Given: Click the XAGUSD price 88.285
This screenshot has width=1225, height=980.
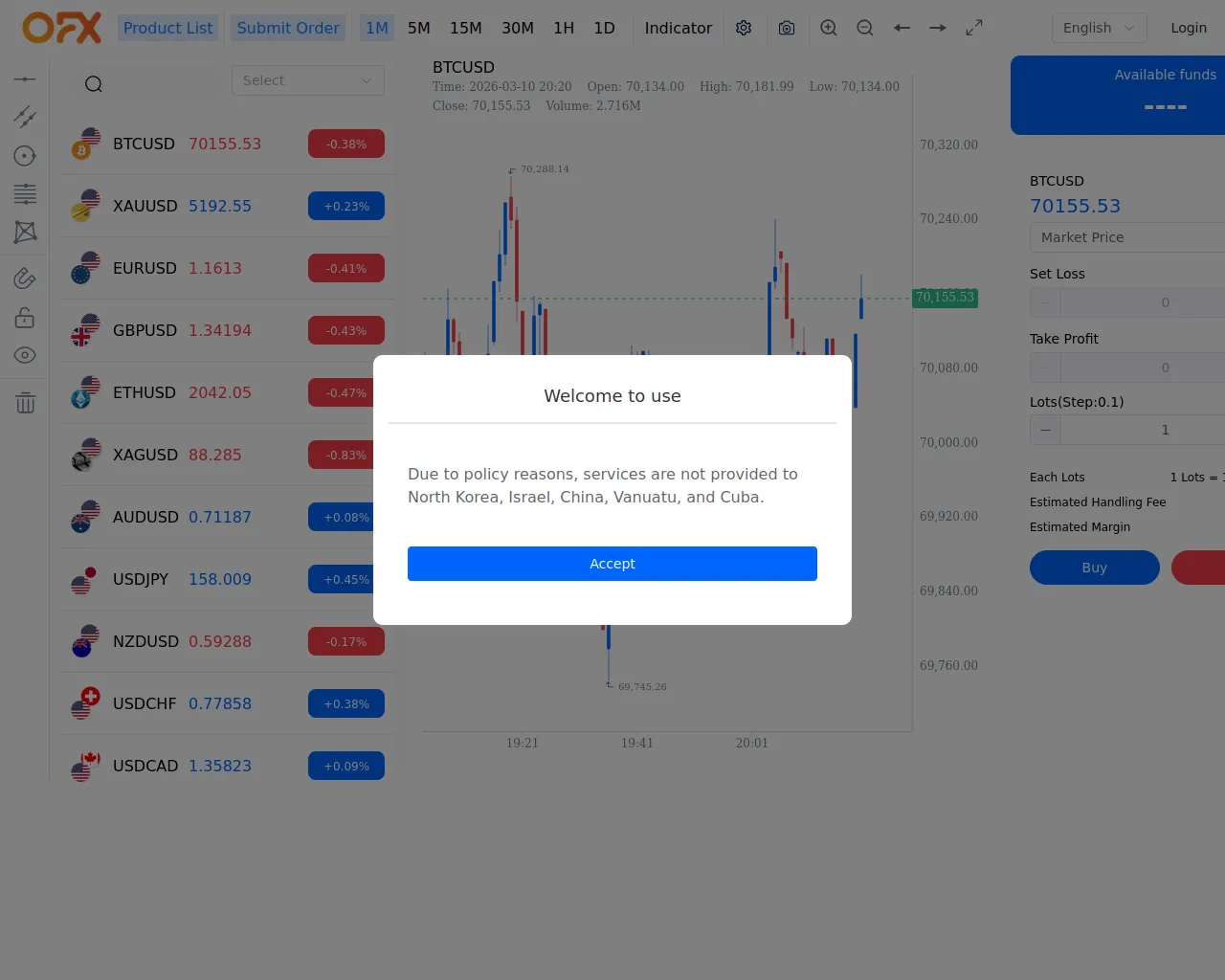Looking at the screenshot, I should (x=215, y=455).
